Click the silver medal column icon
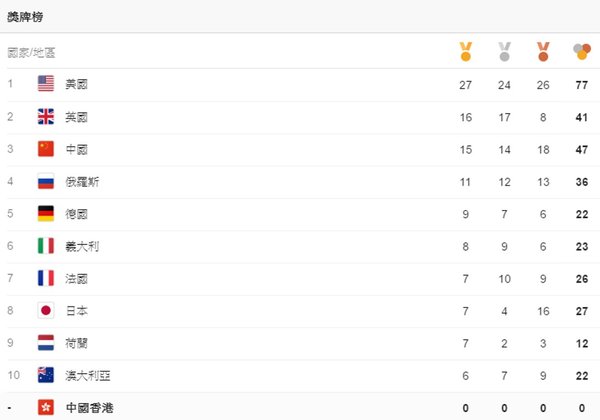Viewport: 600px width, 420px height. [x=504, y=51]
